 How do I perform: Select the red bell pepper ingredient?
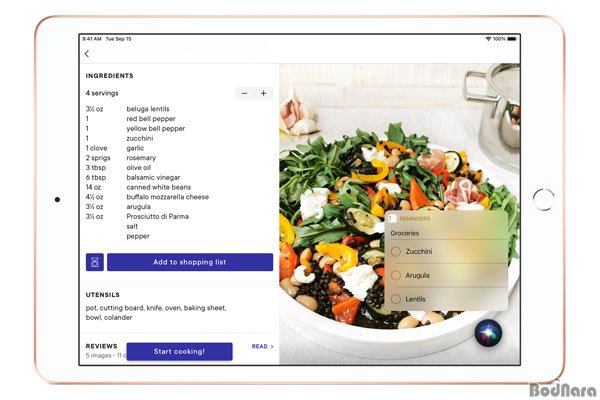pos(151,119)
